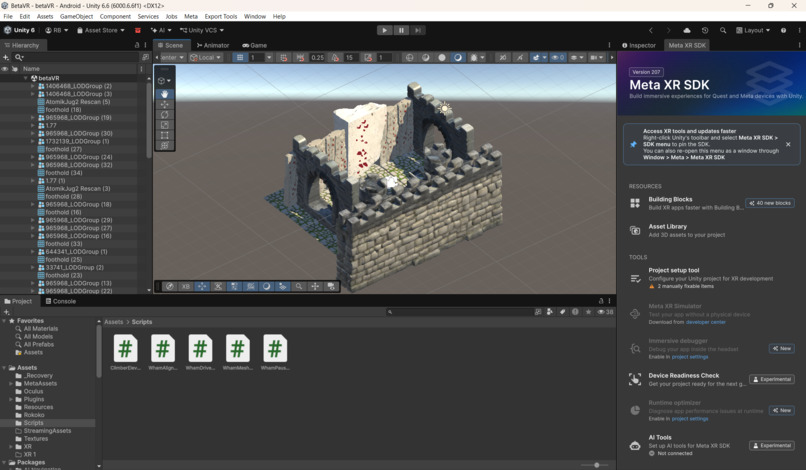Select the Rotate tool in Scene overlay
806x470 pixels.
[x=164, y=115]
